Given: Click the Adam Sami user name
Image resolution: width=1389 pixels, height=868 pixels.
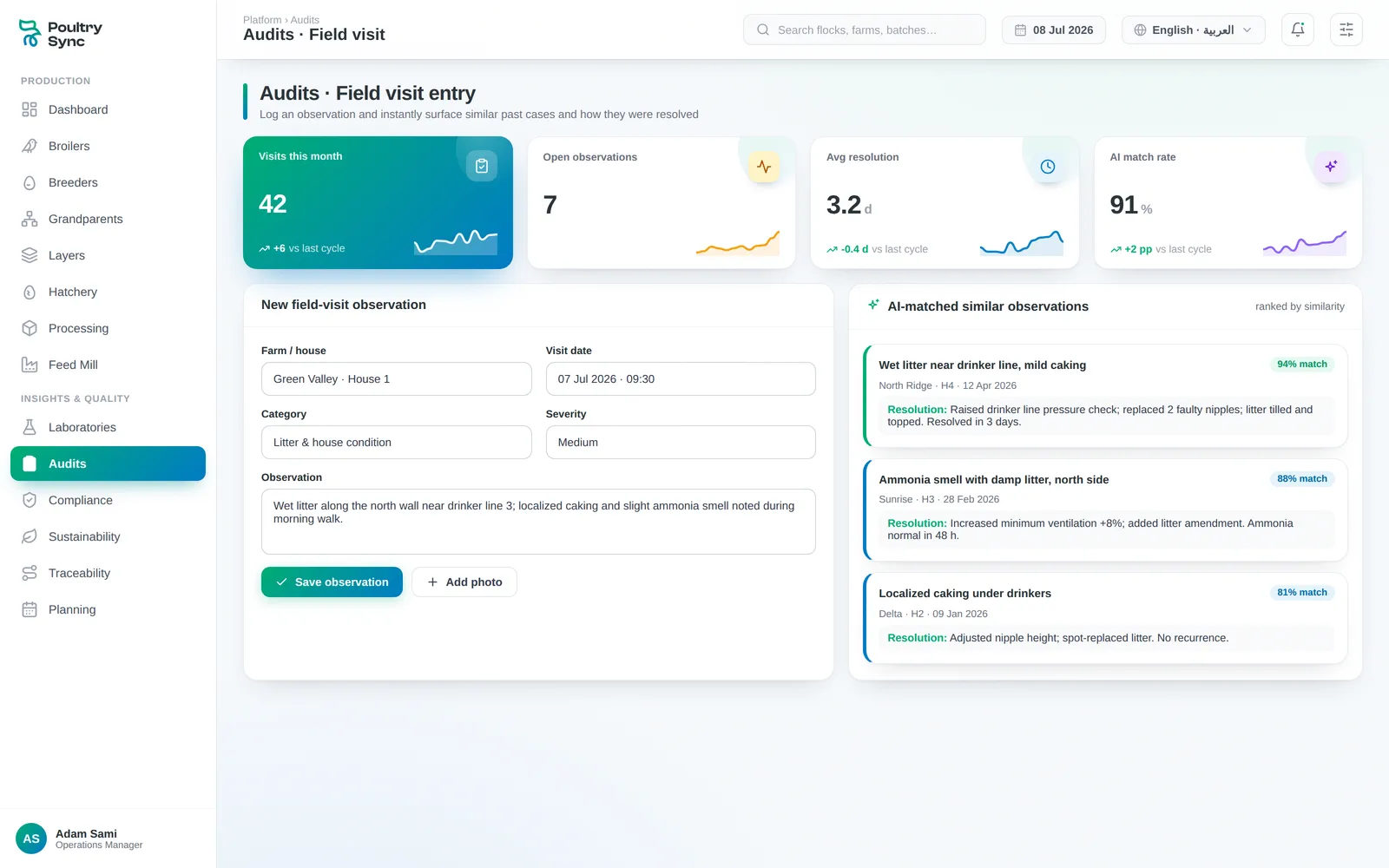Looking at the screenshot, I should tap(86, 833).
